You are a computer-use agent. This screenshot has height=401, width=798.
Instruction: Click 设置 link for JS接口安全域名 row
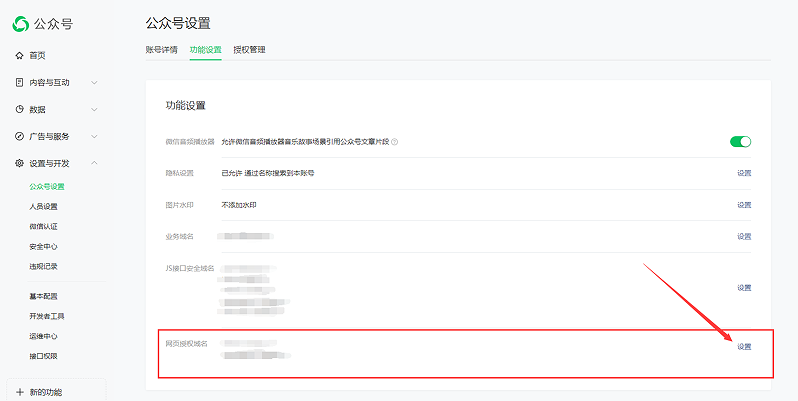coord(744,288)
